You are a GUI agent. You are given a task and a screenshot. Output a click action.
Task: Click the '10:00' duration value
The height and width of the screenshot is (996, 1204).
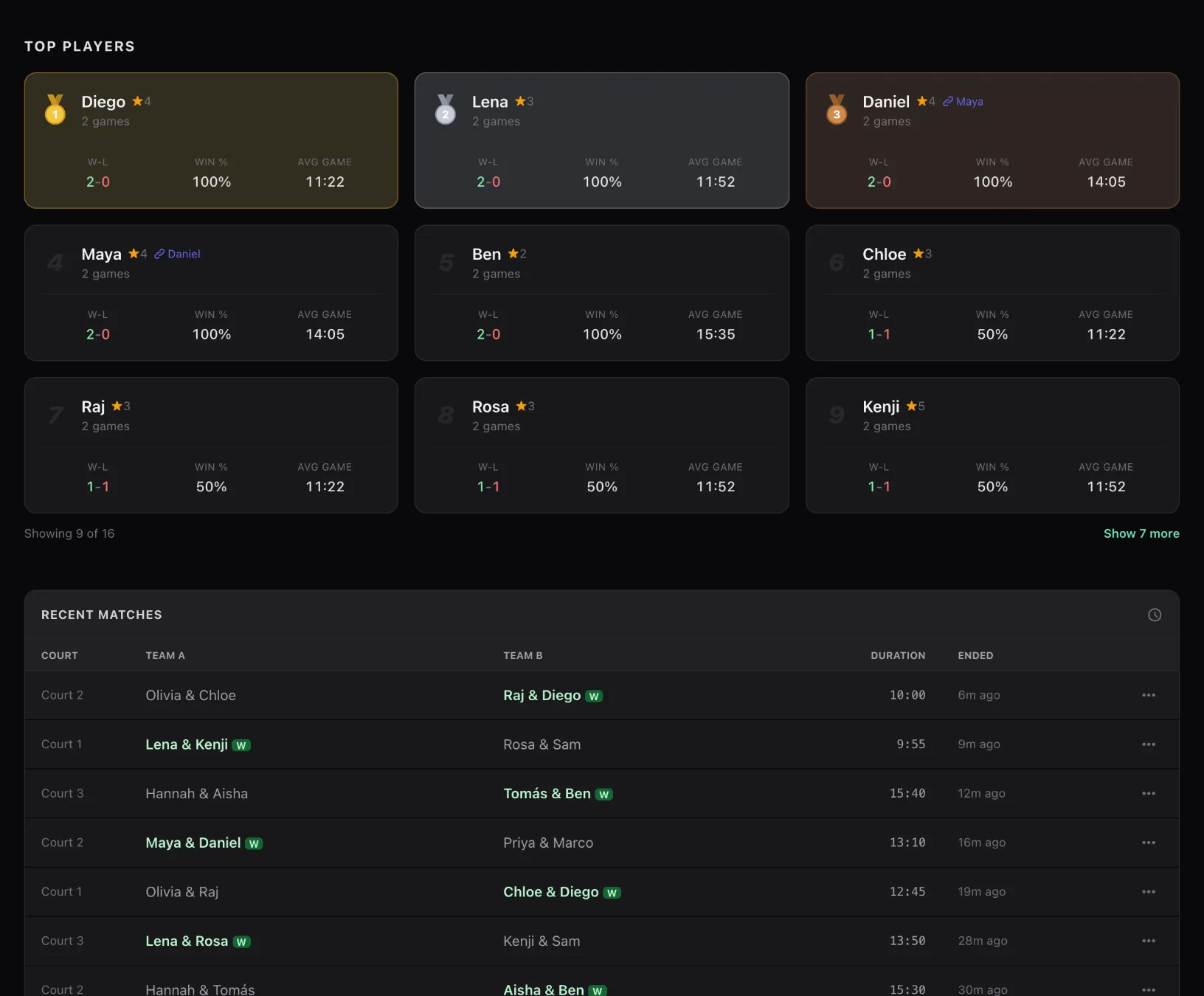tap(907, 695)
